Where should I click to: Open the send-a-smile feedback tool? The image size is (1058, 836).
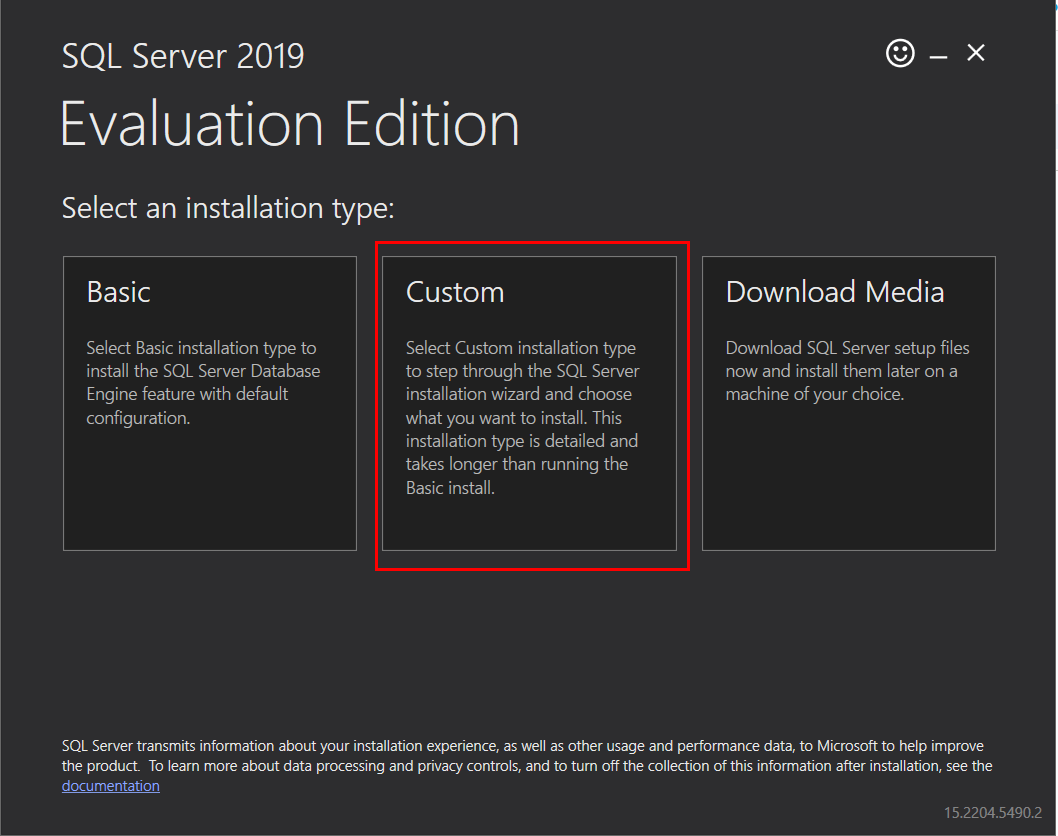[899, 53]
